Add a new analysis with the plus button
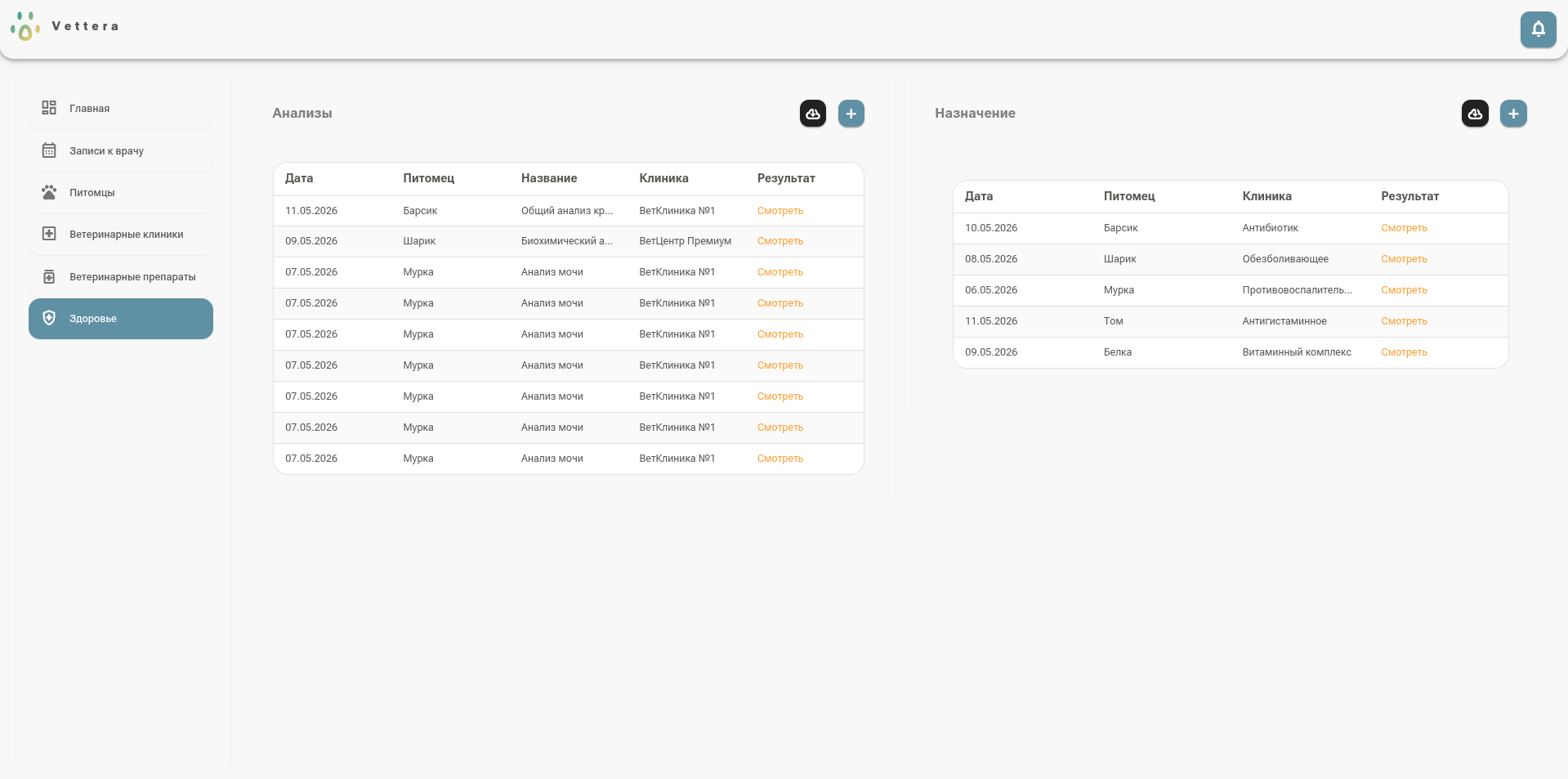 851,114
